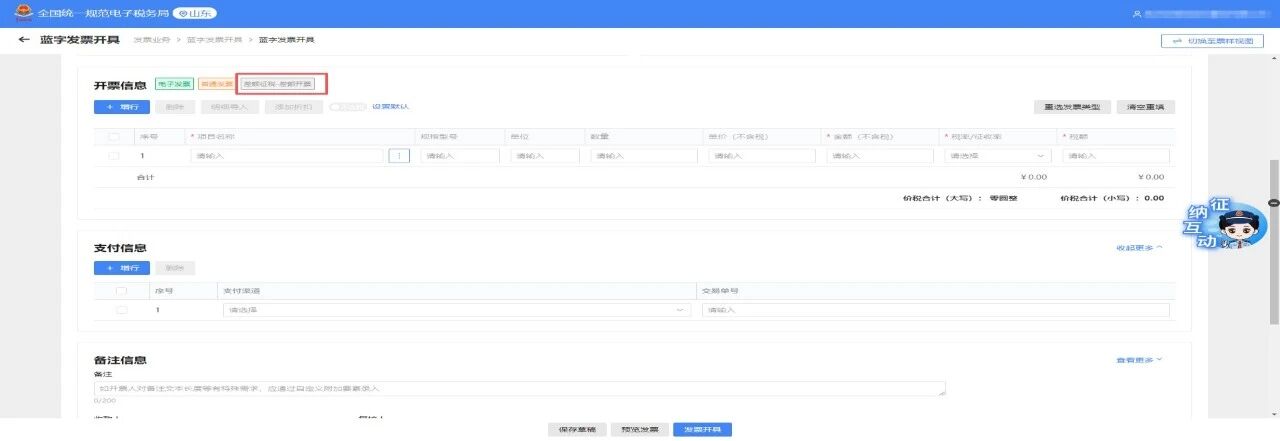The height and width of the screenshot is (441, 1280).
Task: Expand 备注信息 section via 查看更多
Action: (1139, 360)
